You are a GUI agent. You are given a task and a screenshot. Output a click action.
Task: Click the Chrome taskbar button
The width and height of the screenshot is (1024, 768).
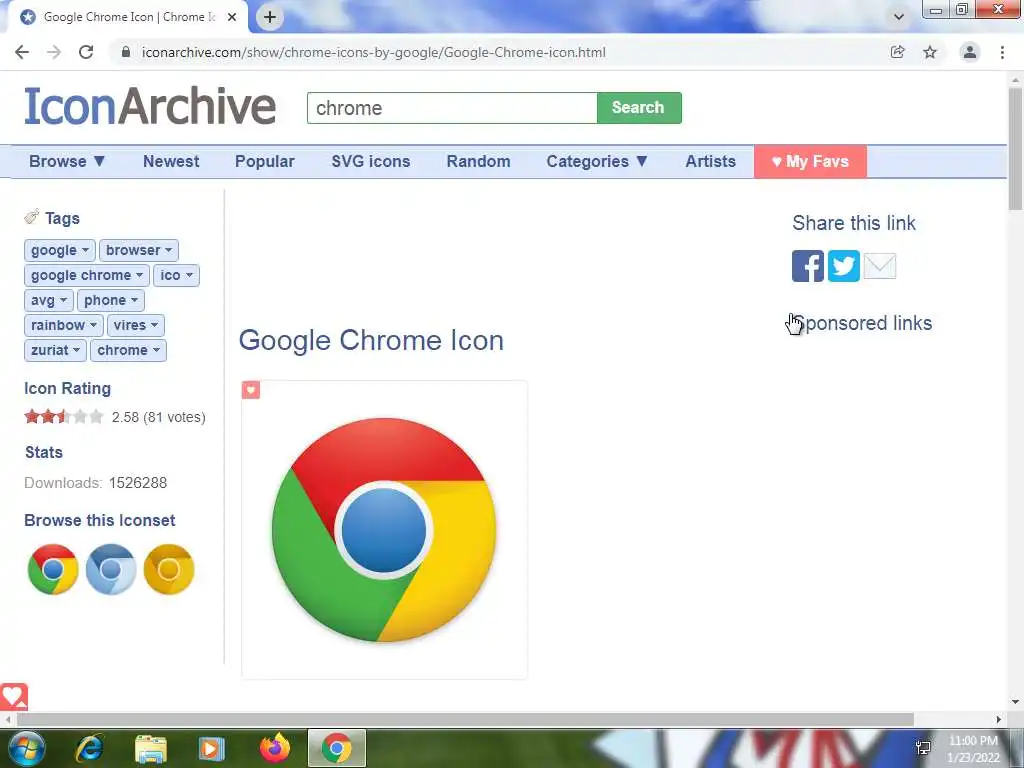337,748
